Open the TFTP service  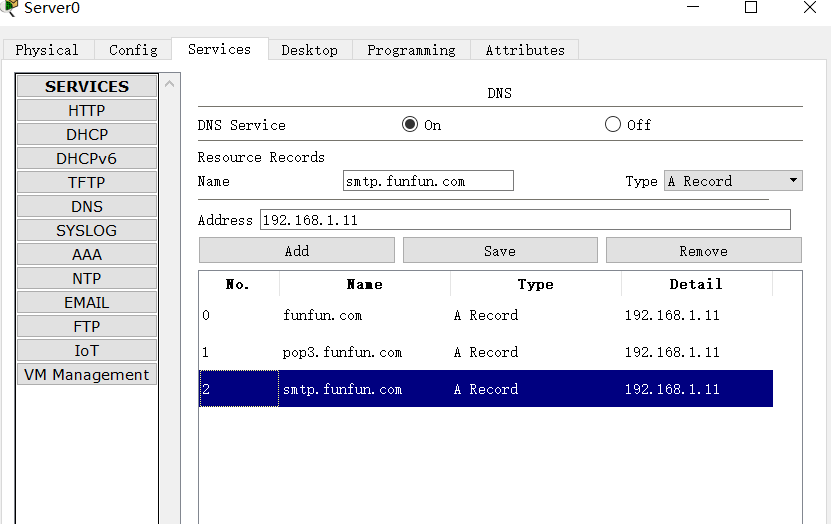[87, 182]
